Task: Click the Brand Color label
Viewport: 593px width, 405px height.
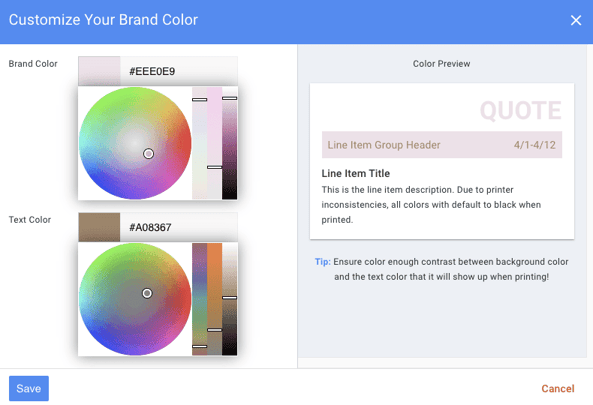Action: tap(33, 64)
